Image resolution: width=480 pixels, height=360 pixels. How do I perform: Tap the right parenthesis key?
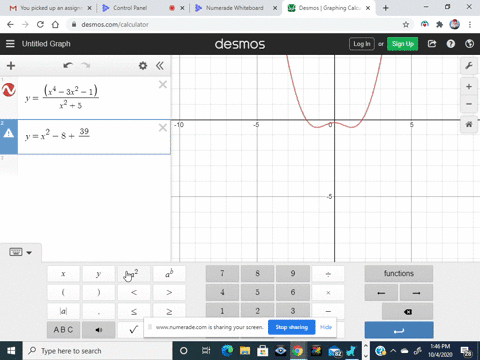[x=99, y=292]
